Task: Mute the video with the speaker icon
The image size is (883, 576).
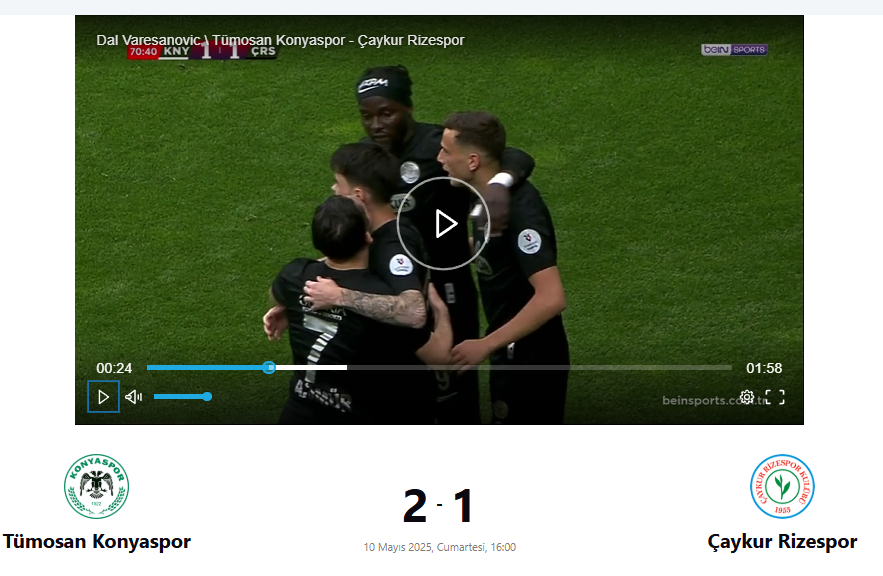Action: 133,397
